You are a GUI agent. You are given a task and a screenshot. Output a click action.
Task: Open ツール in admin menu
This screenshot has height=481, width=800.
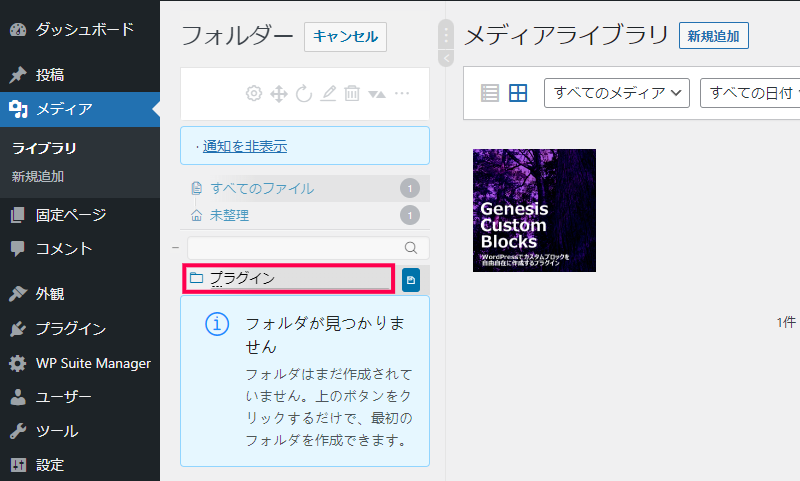point(80,431)
